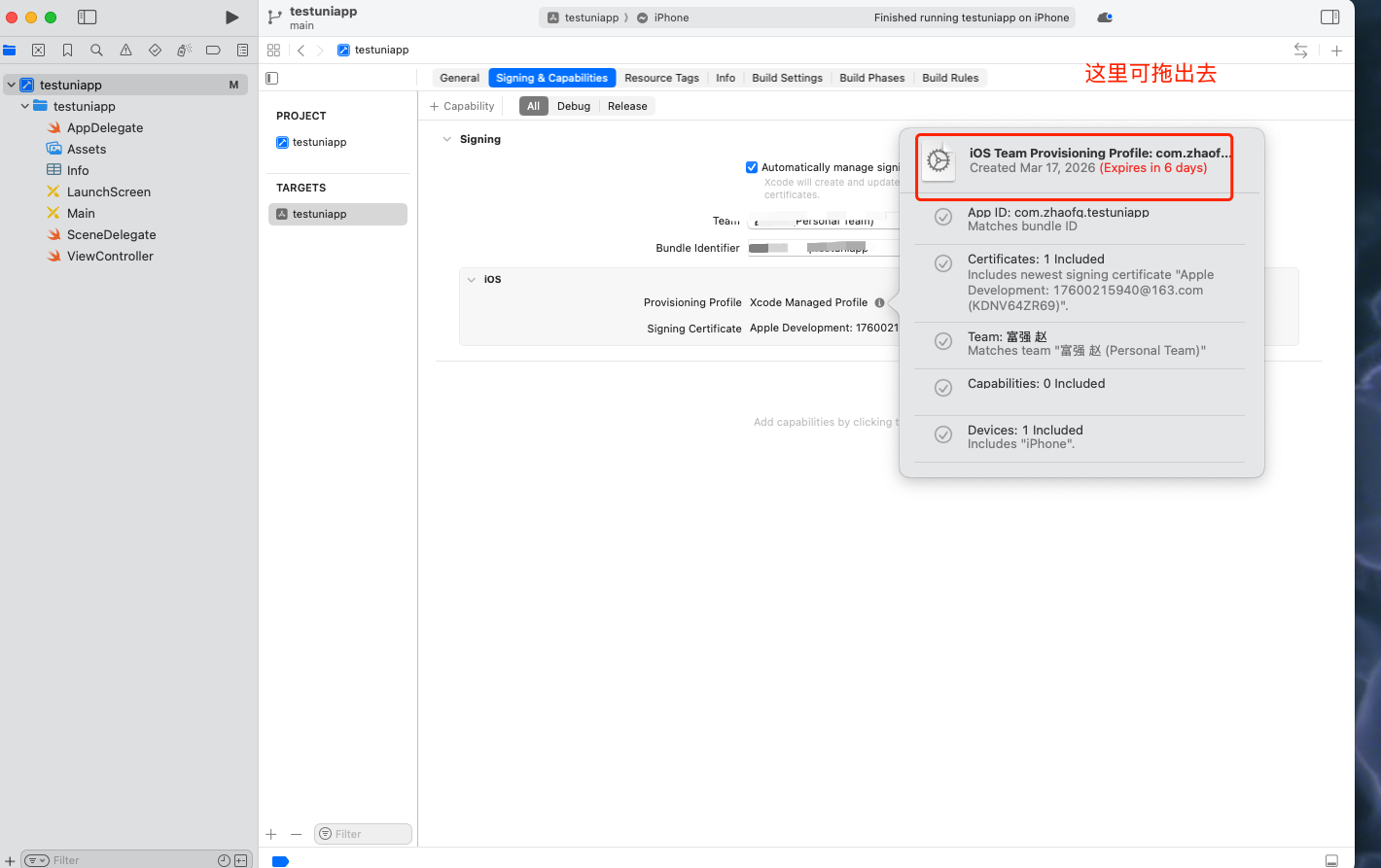1381x868 pixels.
Task: Open the Team dropdown
Action: tap(823, 221)
